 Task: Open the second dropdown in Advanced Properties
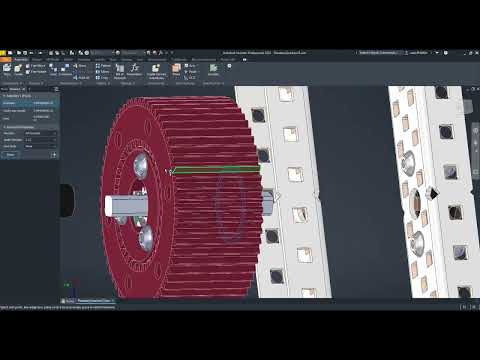pos(41,140)
